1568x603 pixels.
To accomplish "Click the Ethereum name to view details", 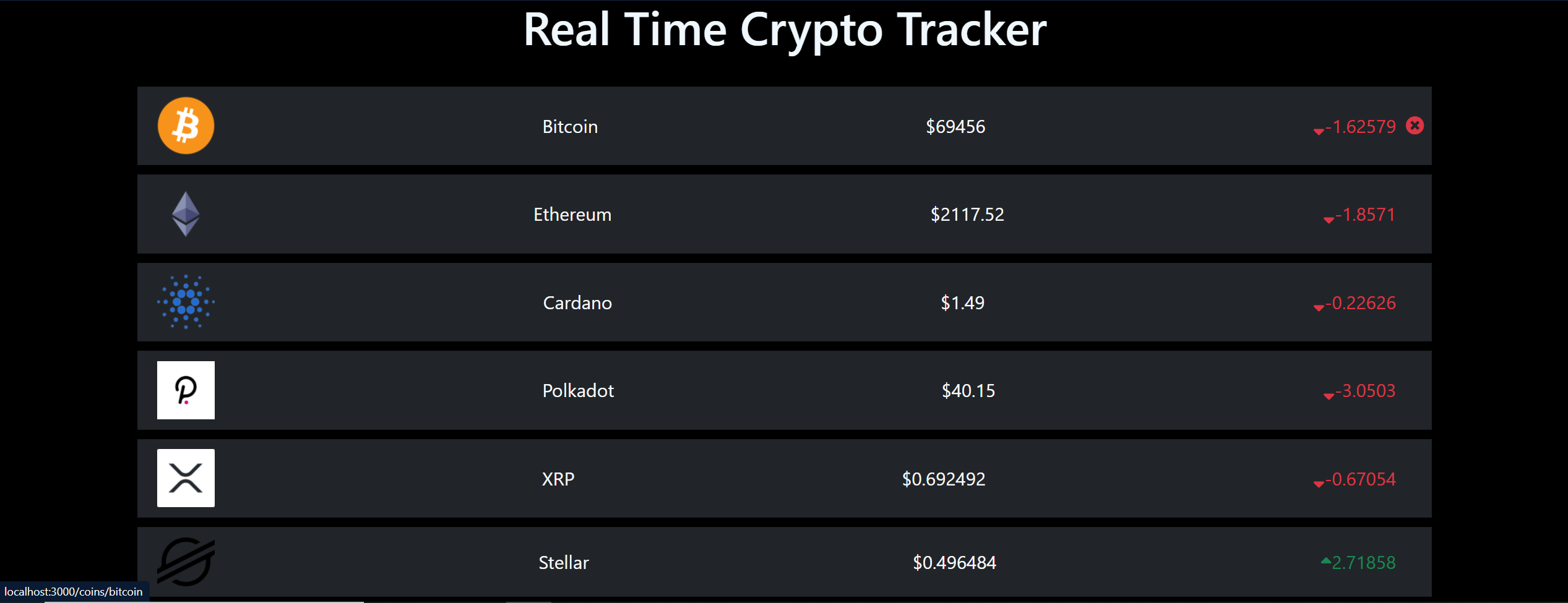I will (572, 214).
